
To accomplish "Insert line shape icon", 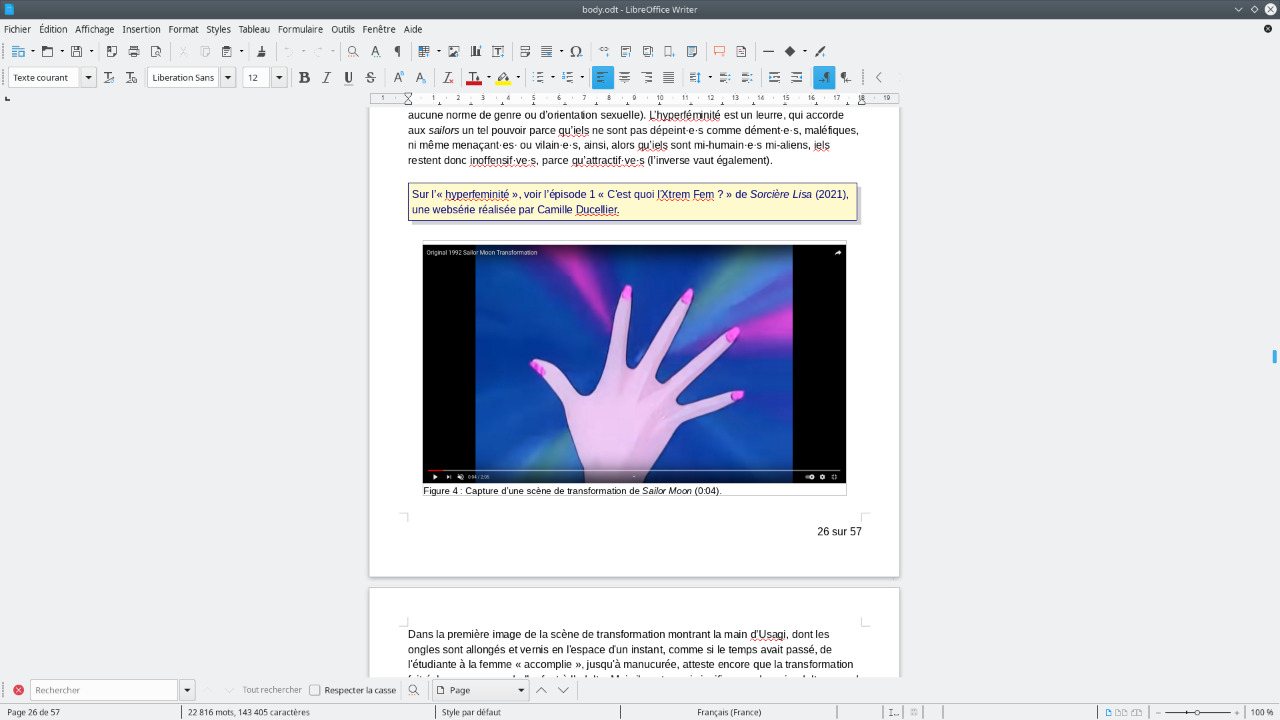I will point(768,51).
